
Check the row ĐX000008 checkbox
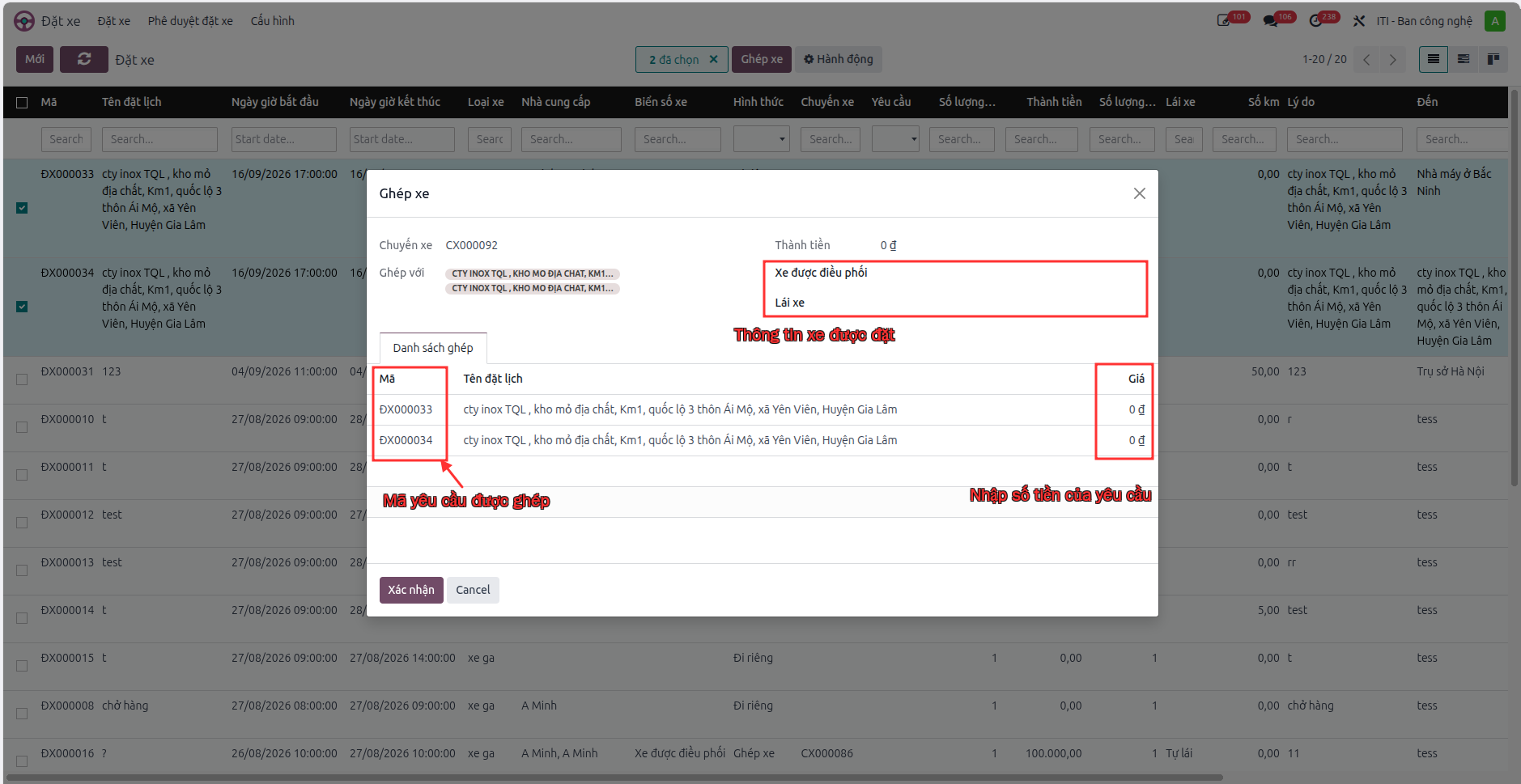click(22, 714)
